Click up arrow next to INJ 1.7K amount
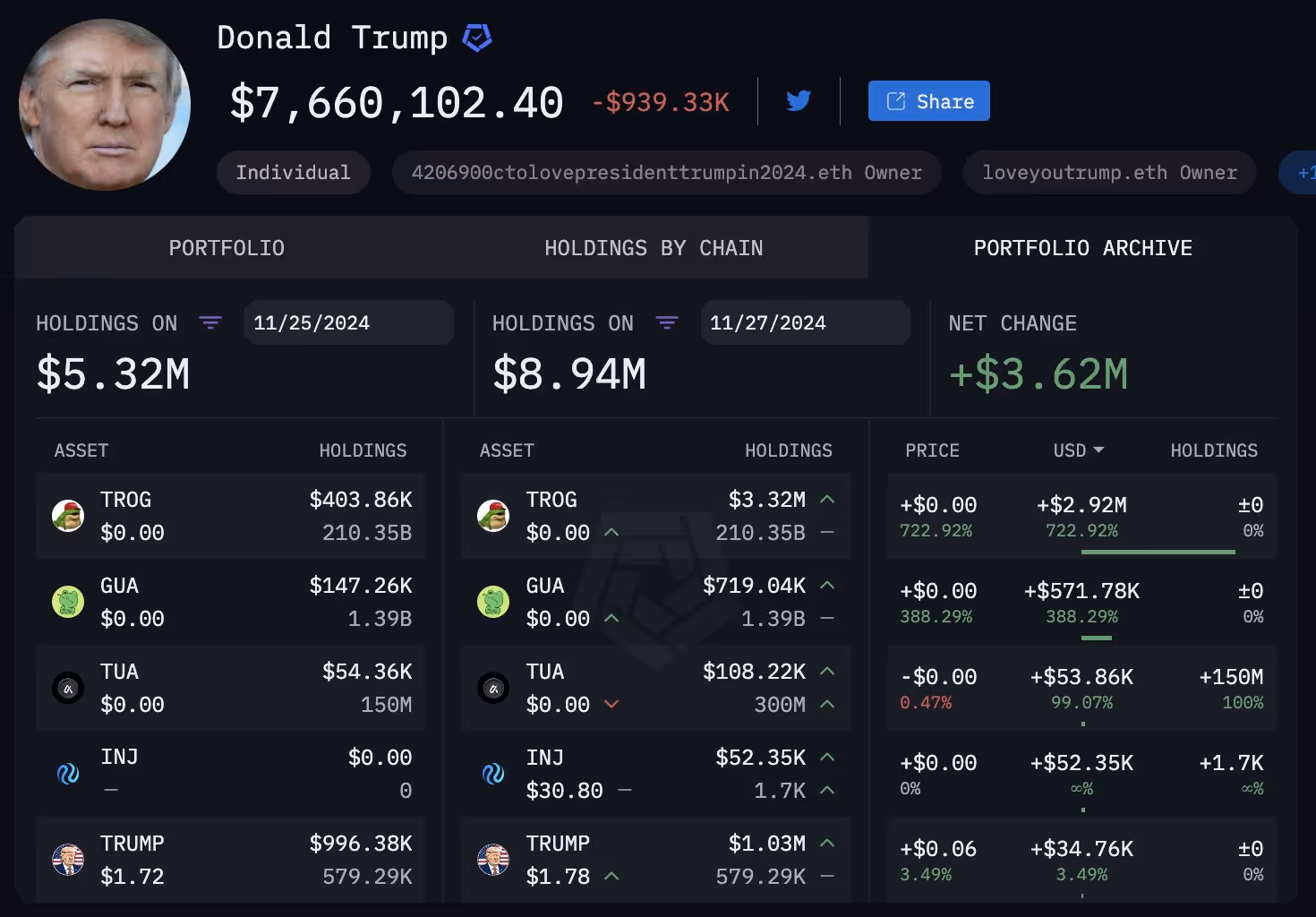 pos(827,790)
